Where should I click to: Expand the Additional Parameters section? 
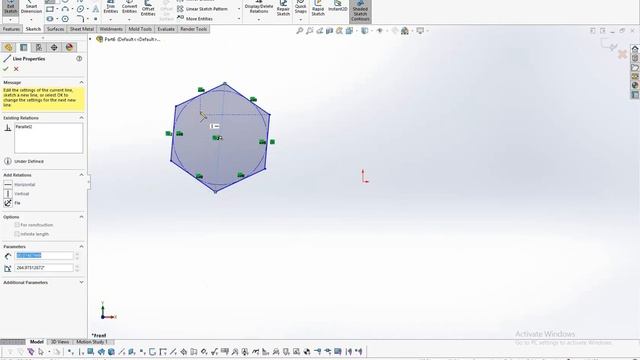point(81,282)
